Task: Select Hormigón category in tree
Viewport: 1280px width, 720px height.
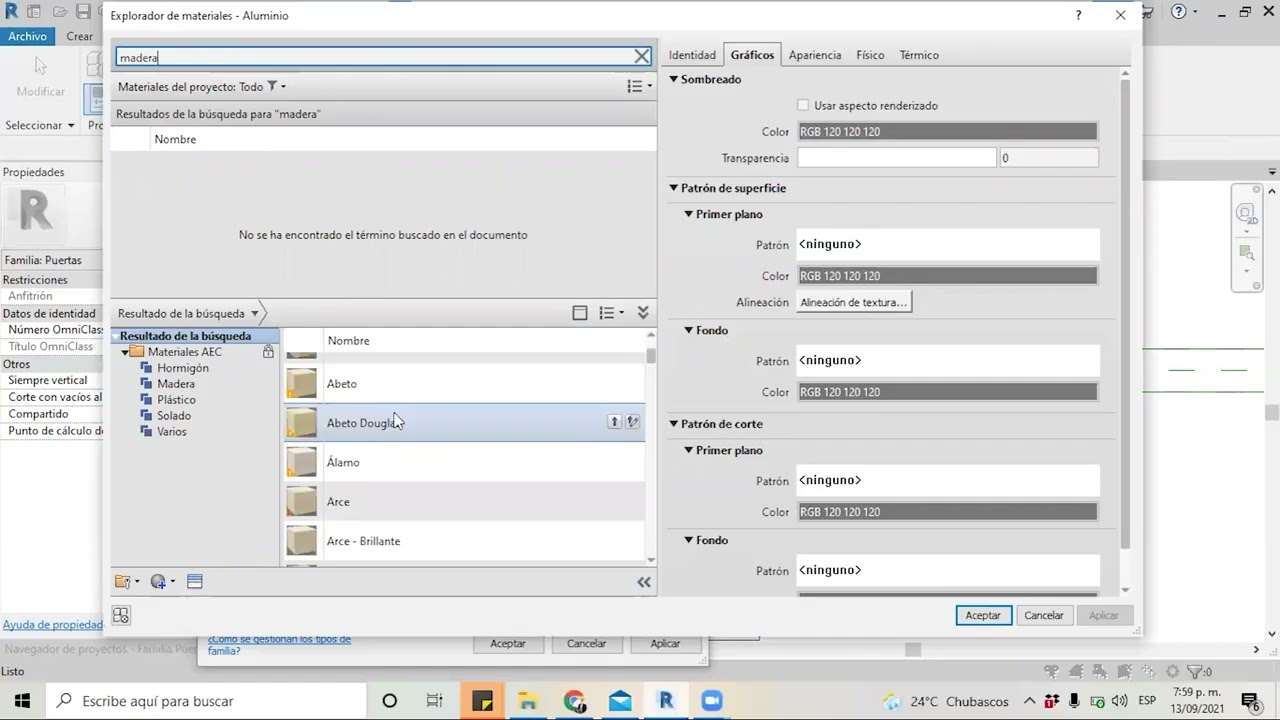Action: (183, 368)
